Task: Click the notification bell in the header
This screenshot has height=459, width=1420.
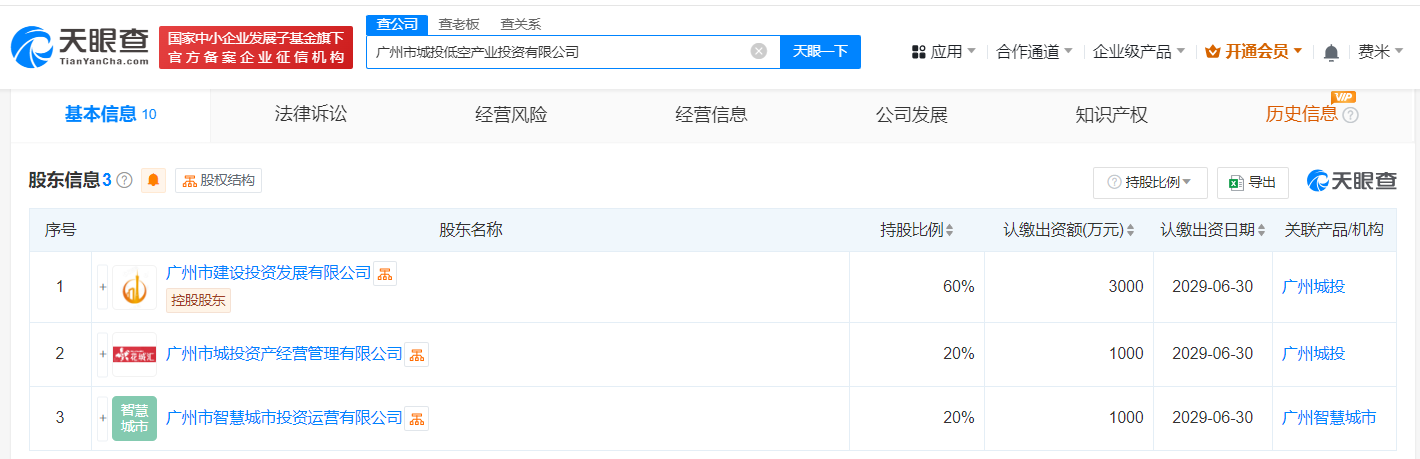Action: (x=1330, y=52)
